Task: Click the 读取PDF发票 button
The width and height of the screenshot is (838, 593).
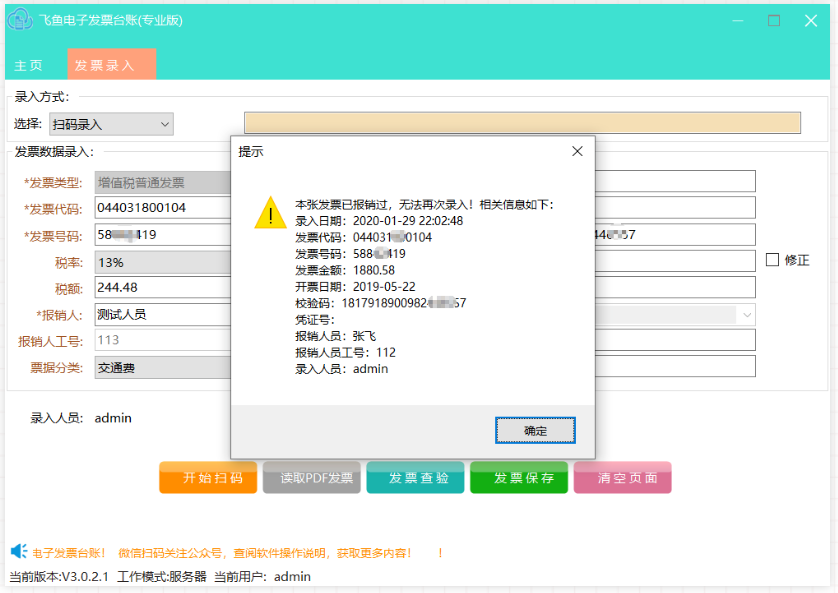Action: (312, 478)
